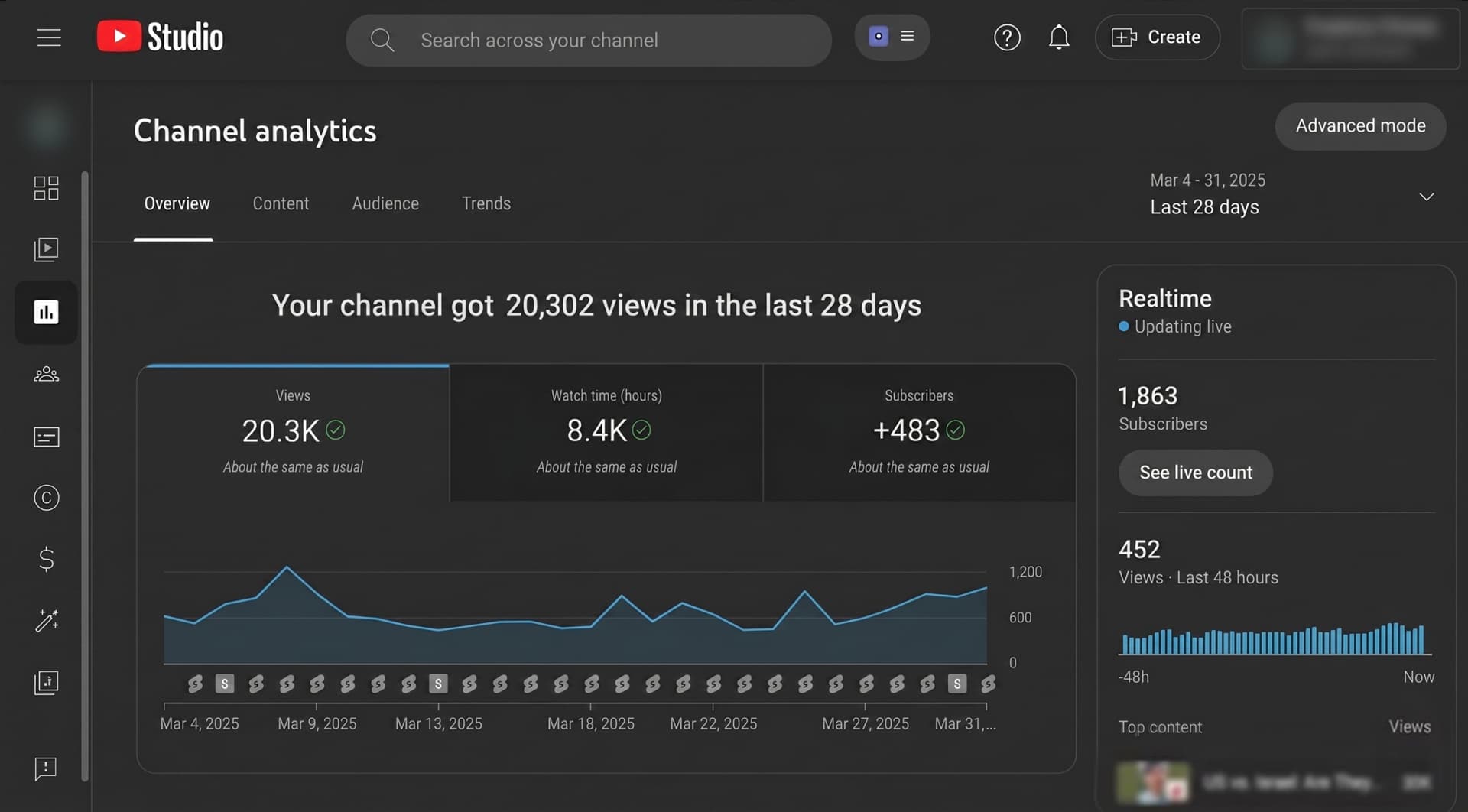1468x812 pixels.
Task: Click the Advanced mode button
Action: coord(1359,126)
